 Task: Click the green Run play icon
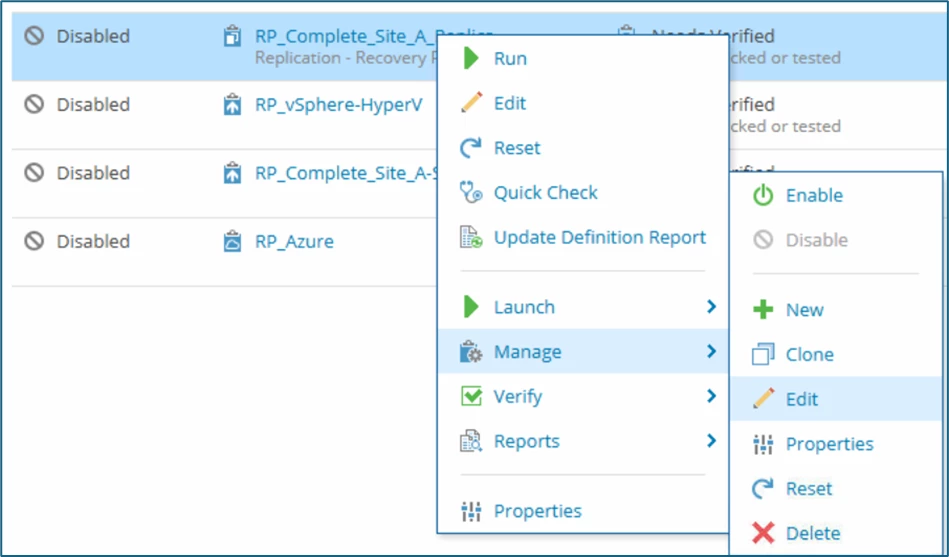click(x=471, y=59)
